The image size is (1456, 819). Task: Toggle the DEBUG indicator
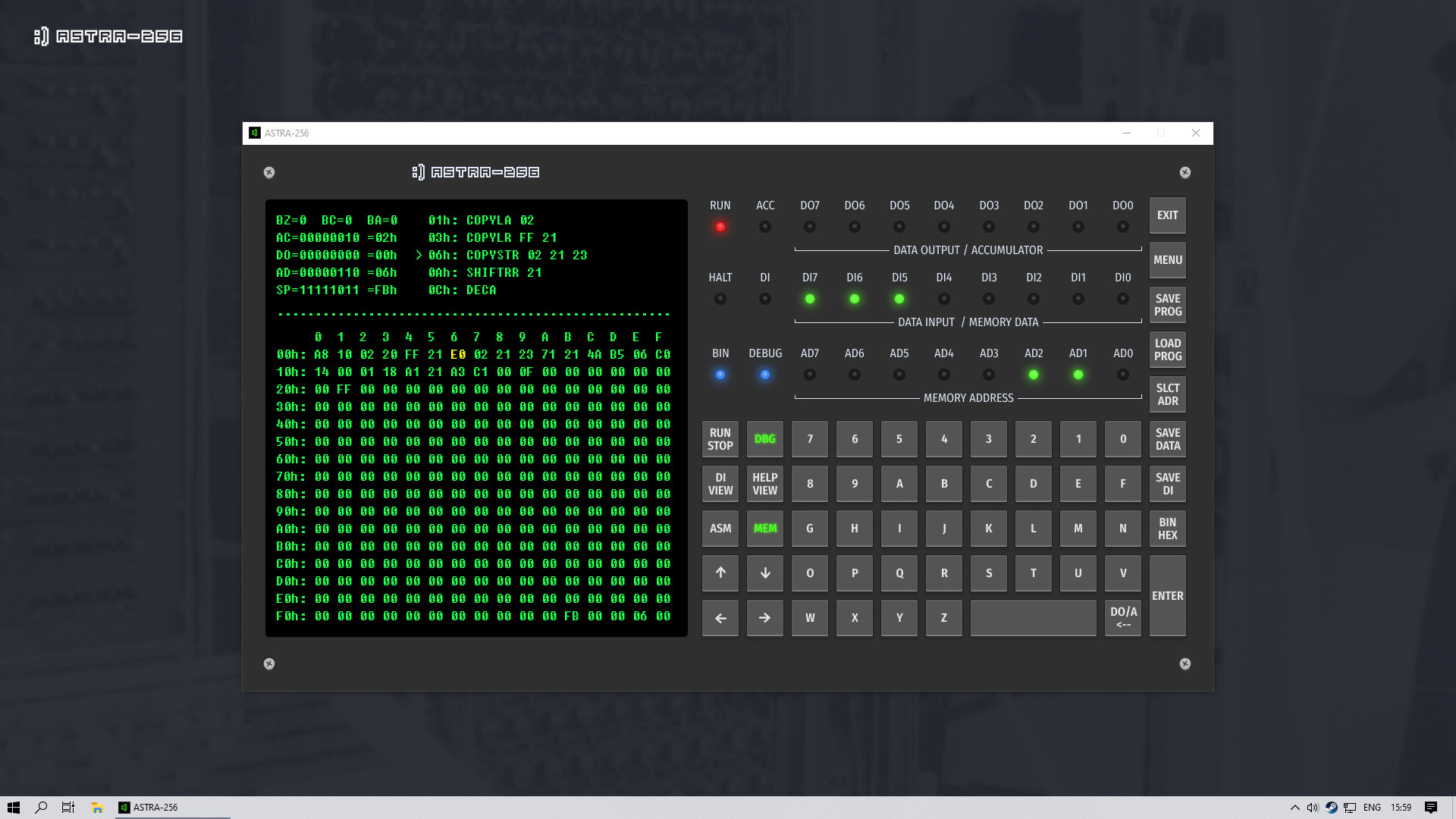click(x=764, y=374)
